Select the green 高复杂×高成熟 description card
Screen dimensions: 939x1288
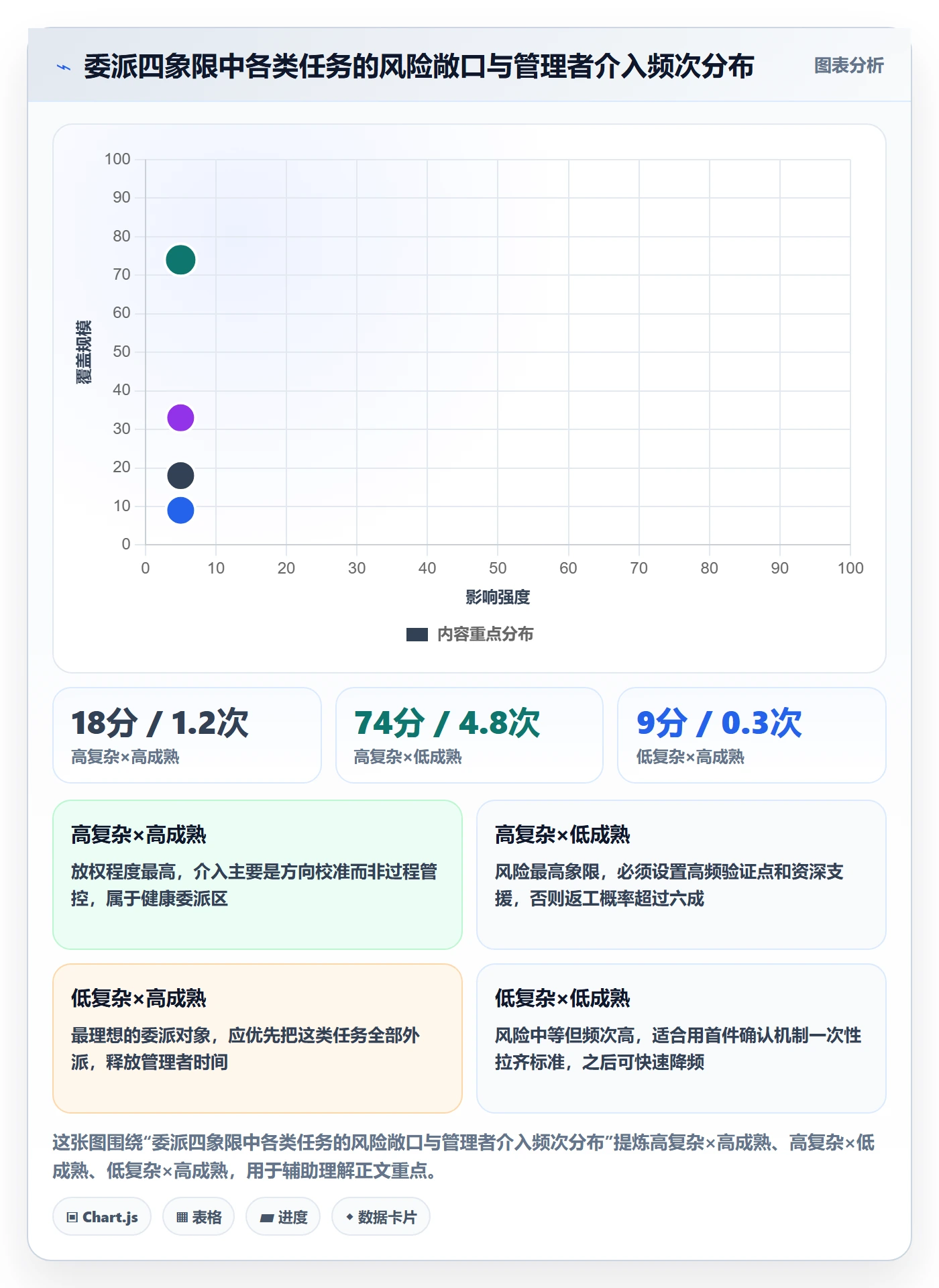point(258,875)
